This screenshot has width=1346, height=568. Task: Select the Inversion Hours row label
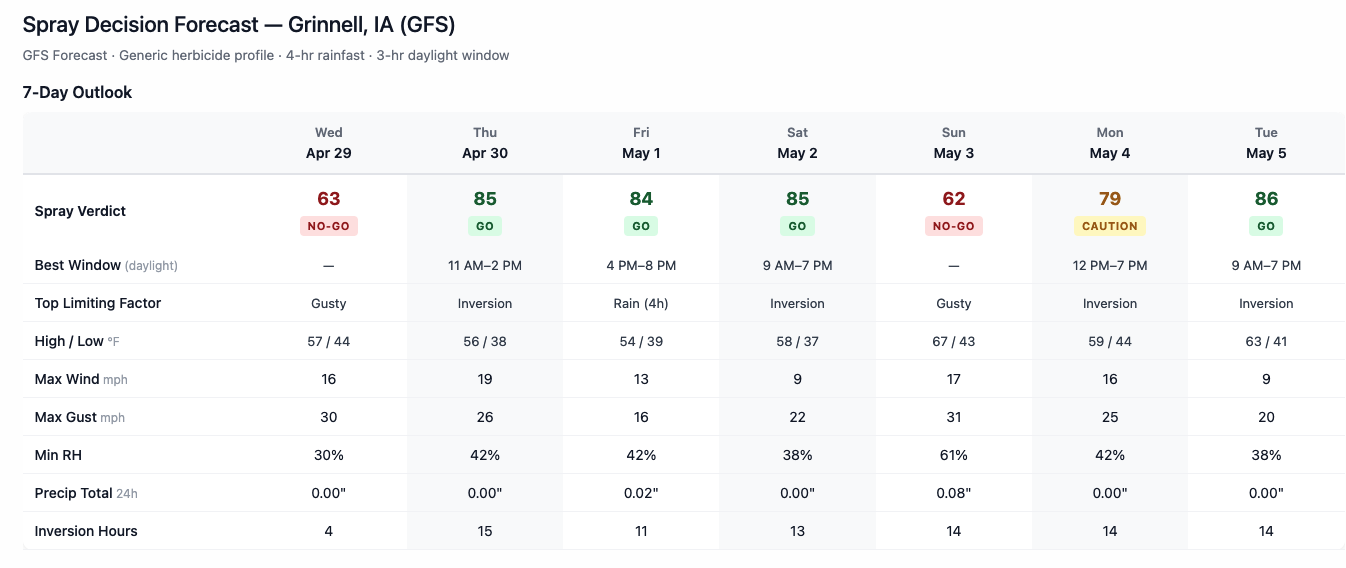[86, 531]
